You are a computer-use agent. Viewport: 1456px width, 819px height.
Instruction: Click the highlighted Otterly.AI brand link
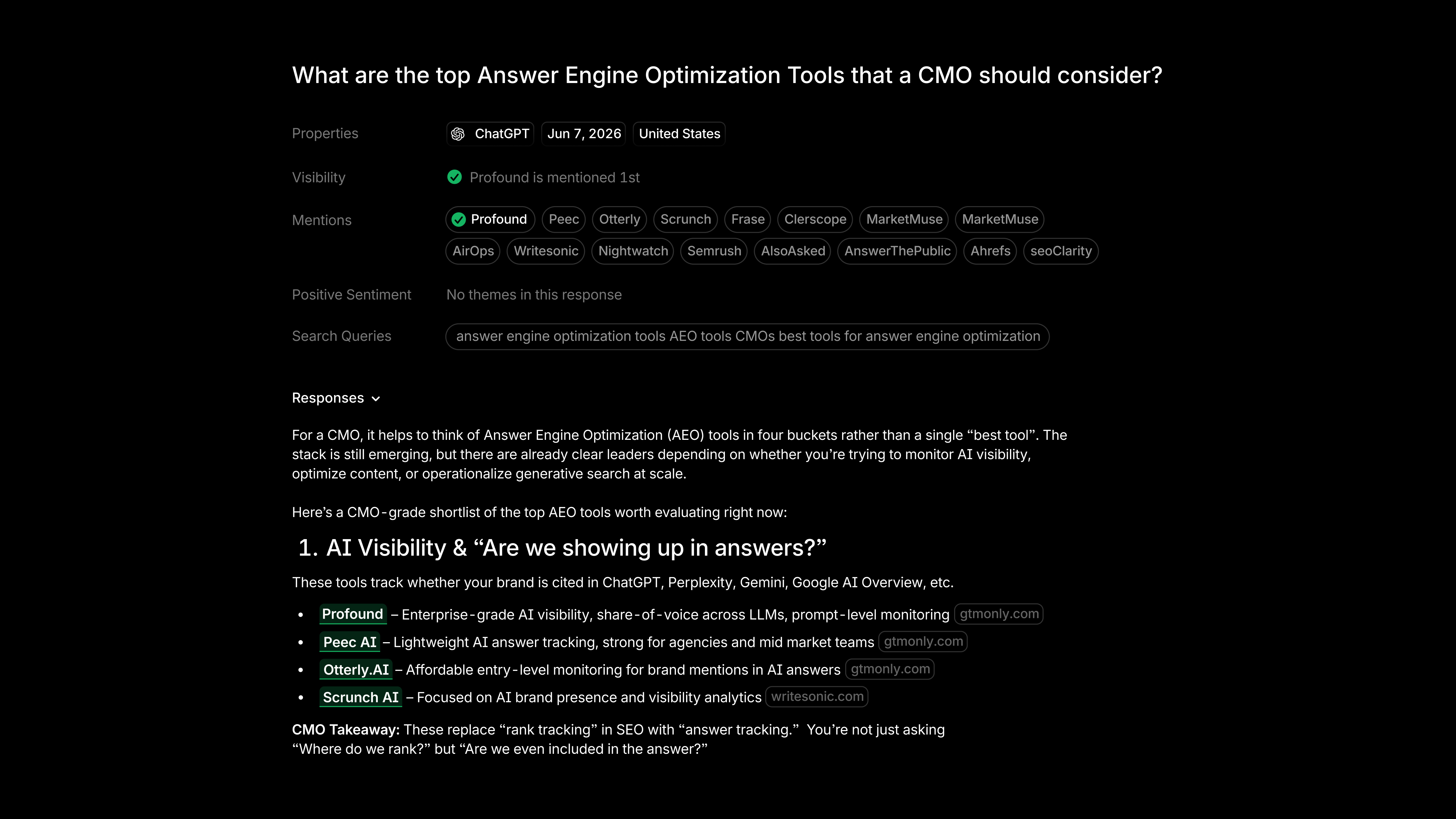coord(356,670)
